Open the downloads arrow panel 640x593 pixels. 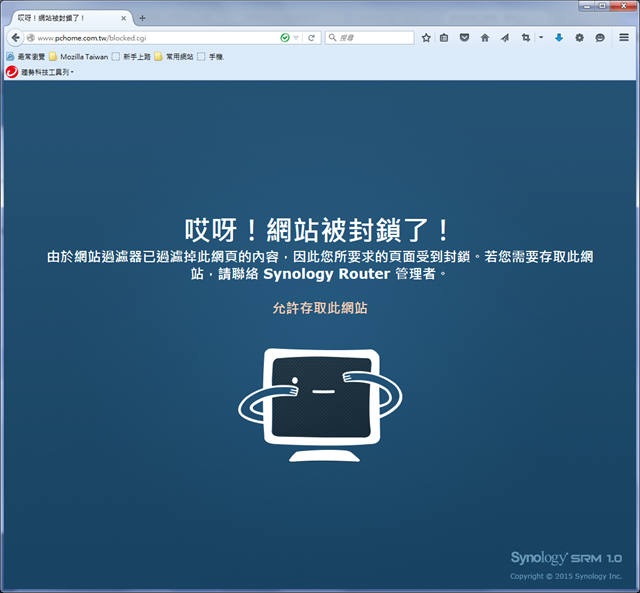click(559, 38)
